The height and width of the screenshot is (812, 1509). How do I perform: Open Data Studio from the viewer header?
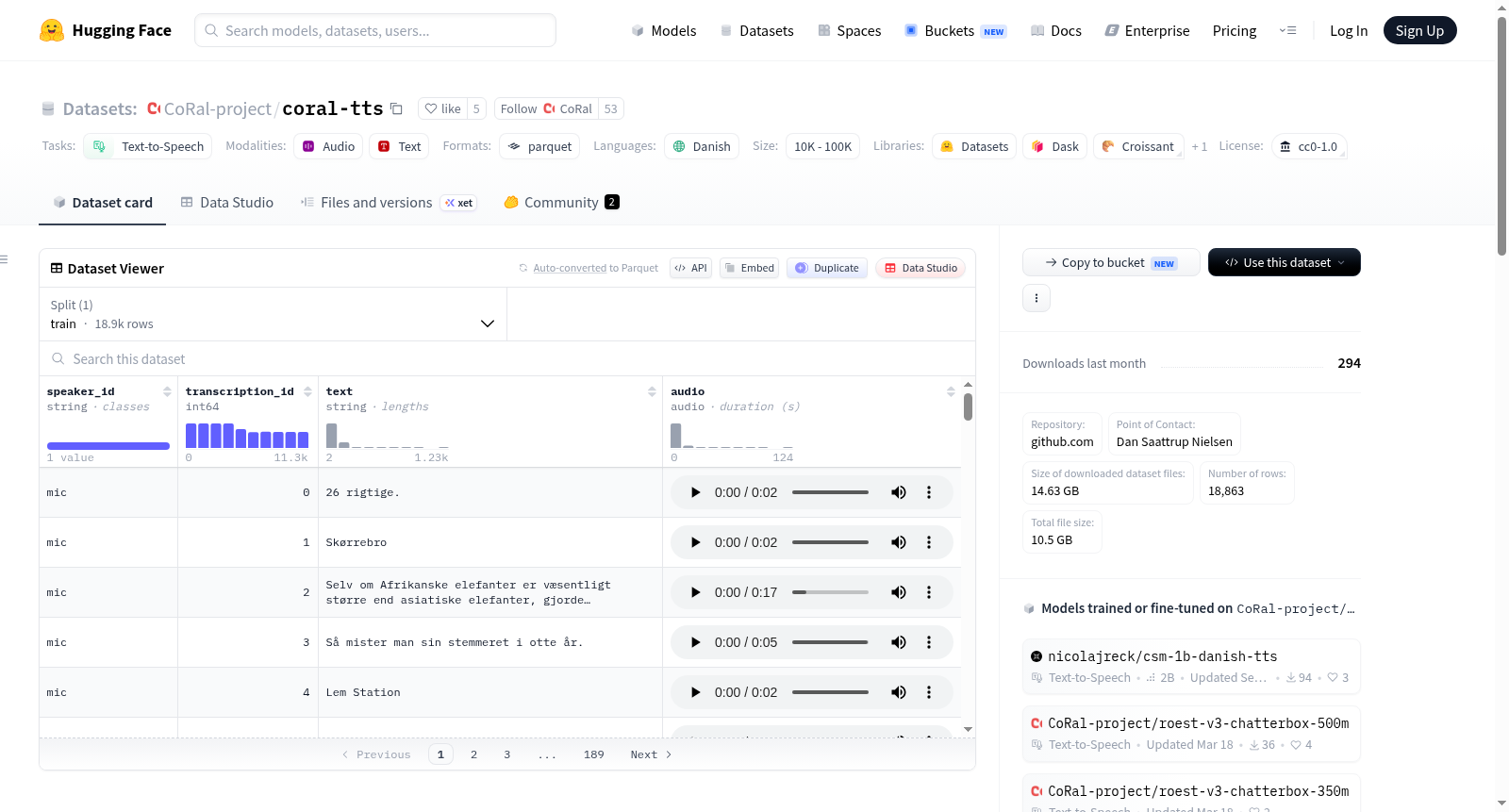(920, 268)
